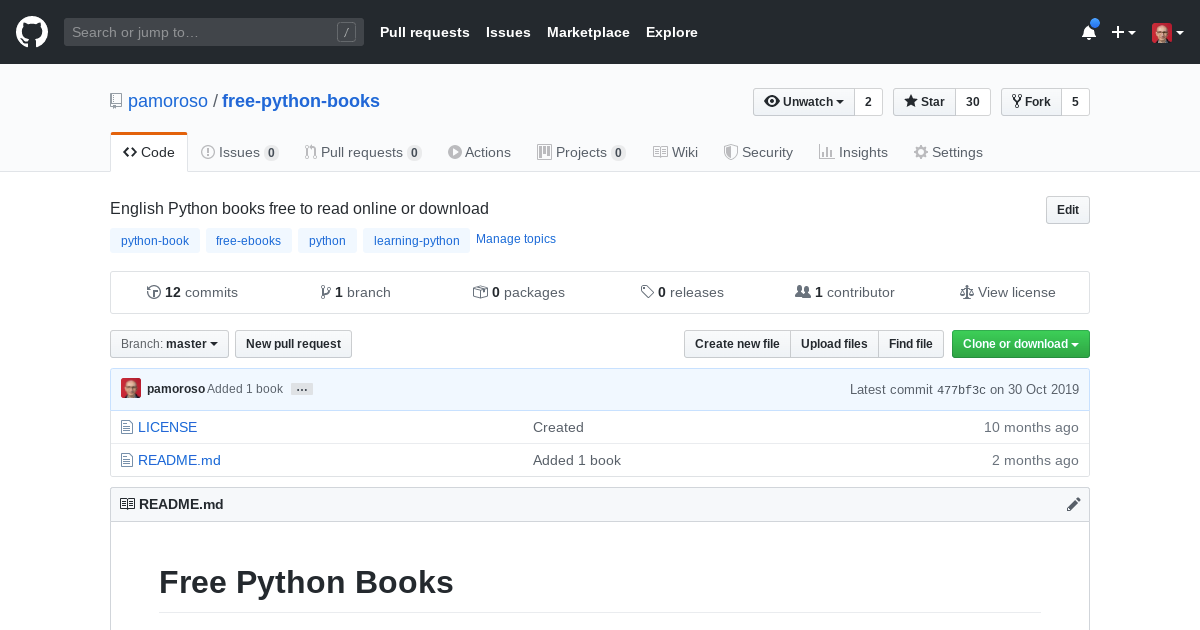
Task: Click the pencil icon to edit README.md
Action: [x=1074, y=504]
